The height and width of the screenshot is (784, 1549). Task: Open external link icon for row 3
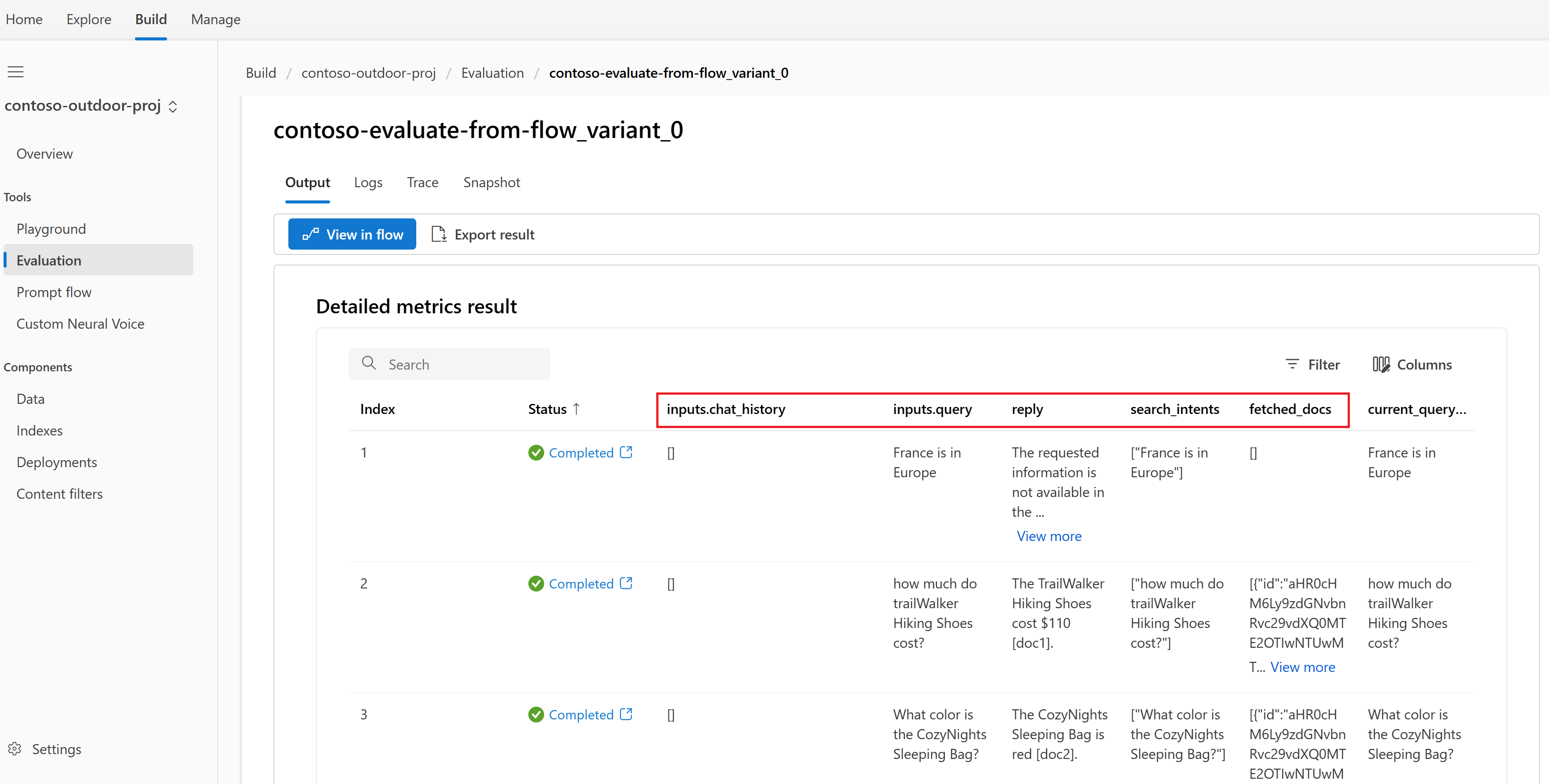click(x=626, y=714)
